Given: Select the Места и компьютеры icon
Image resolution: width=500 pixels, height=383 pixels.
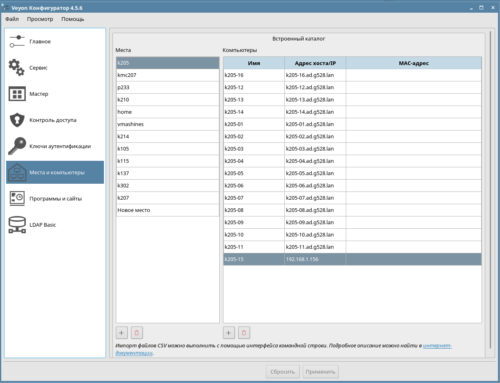Looking at the screenshot, I should pos(17,172).
